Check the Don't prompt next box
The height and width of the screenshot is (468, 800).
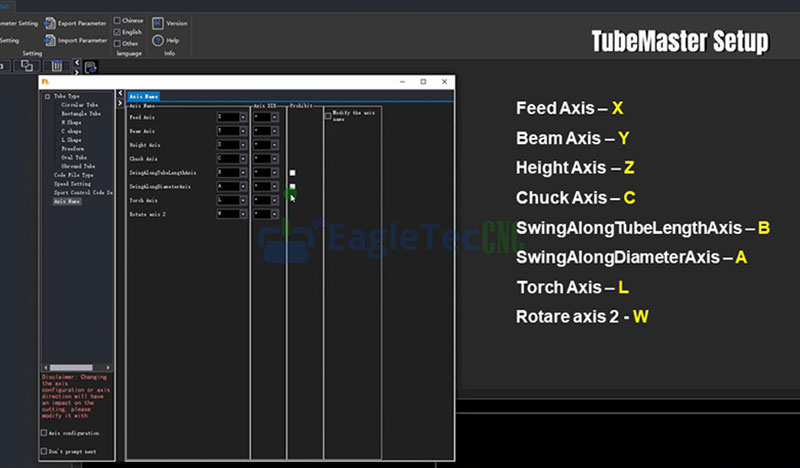pos(44,451)
